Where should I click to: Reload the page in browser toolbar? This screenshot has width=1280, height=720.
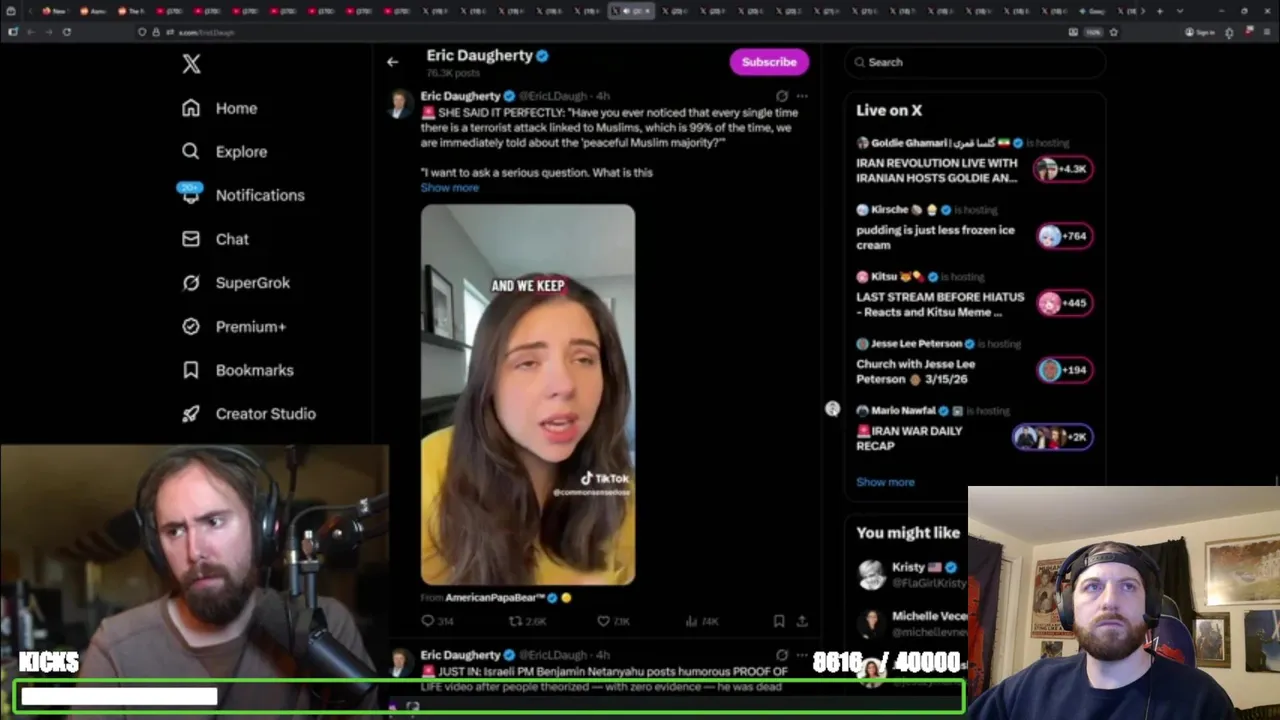tap(67, 32)
